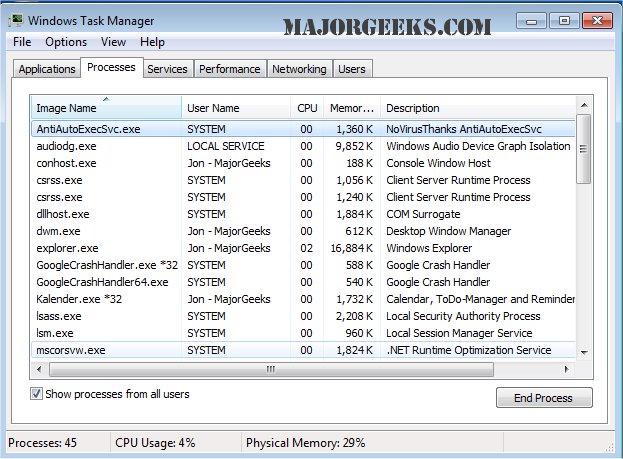Select the mscorsvw.exe process

(x=303, y=350)
